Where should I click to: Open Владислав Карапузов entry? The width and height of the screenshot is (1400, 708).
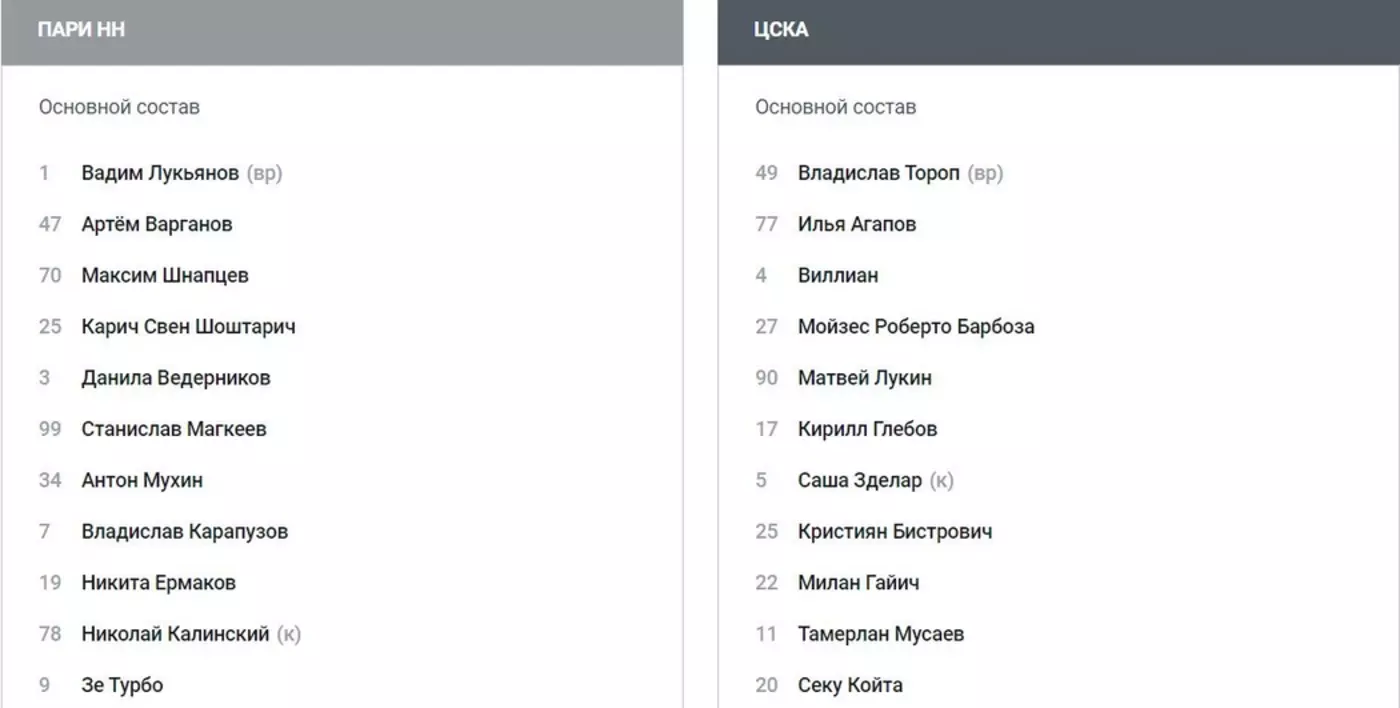click(185, 531)
